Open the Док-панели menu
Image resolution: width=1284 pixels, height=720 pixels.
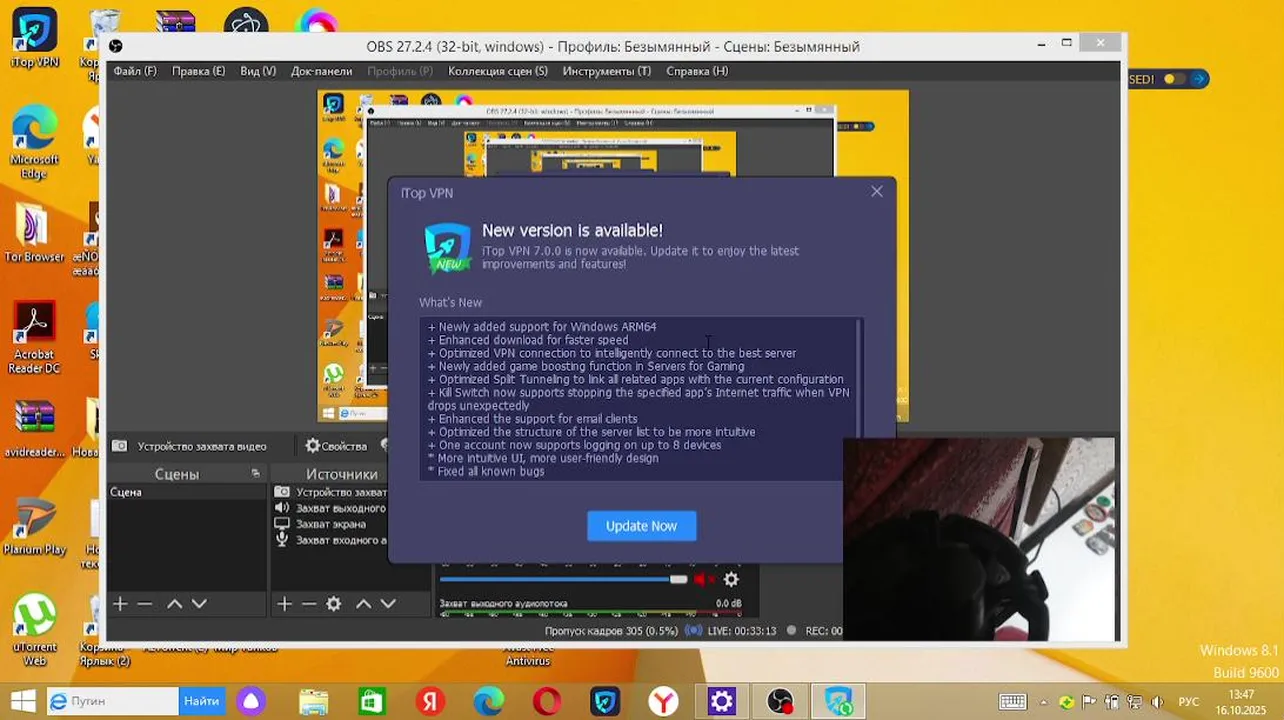321,71
